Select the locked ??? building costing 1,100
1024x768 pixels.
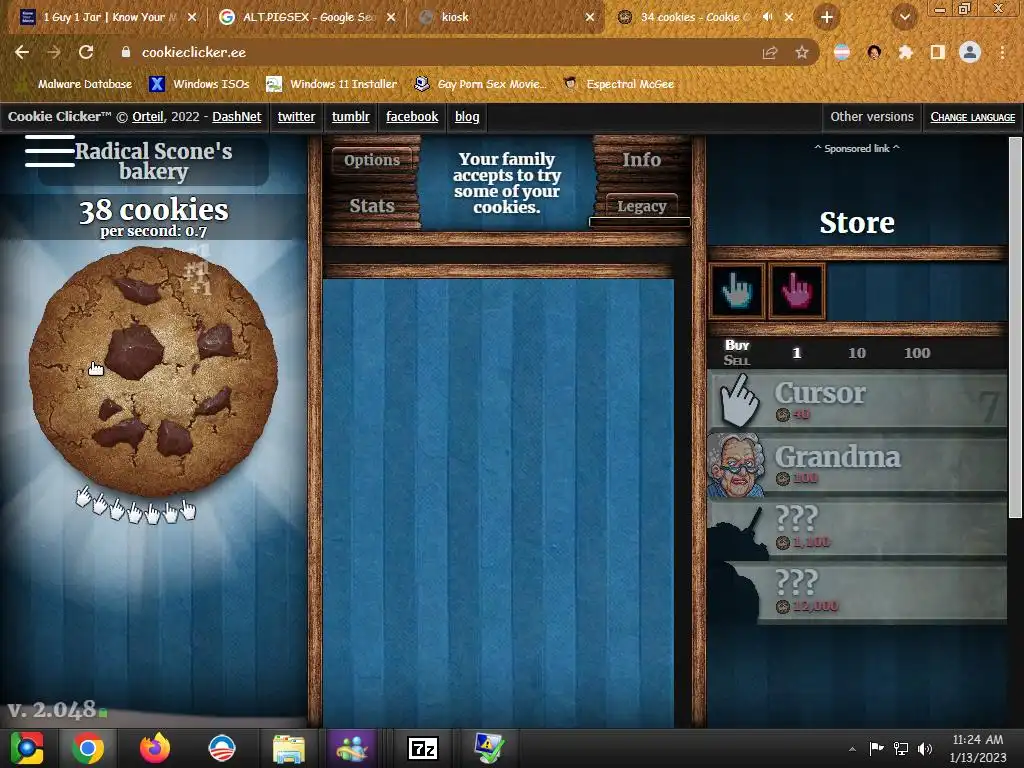click(x=857, y=528)
